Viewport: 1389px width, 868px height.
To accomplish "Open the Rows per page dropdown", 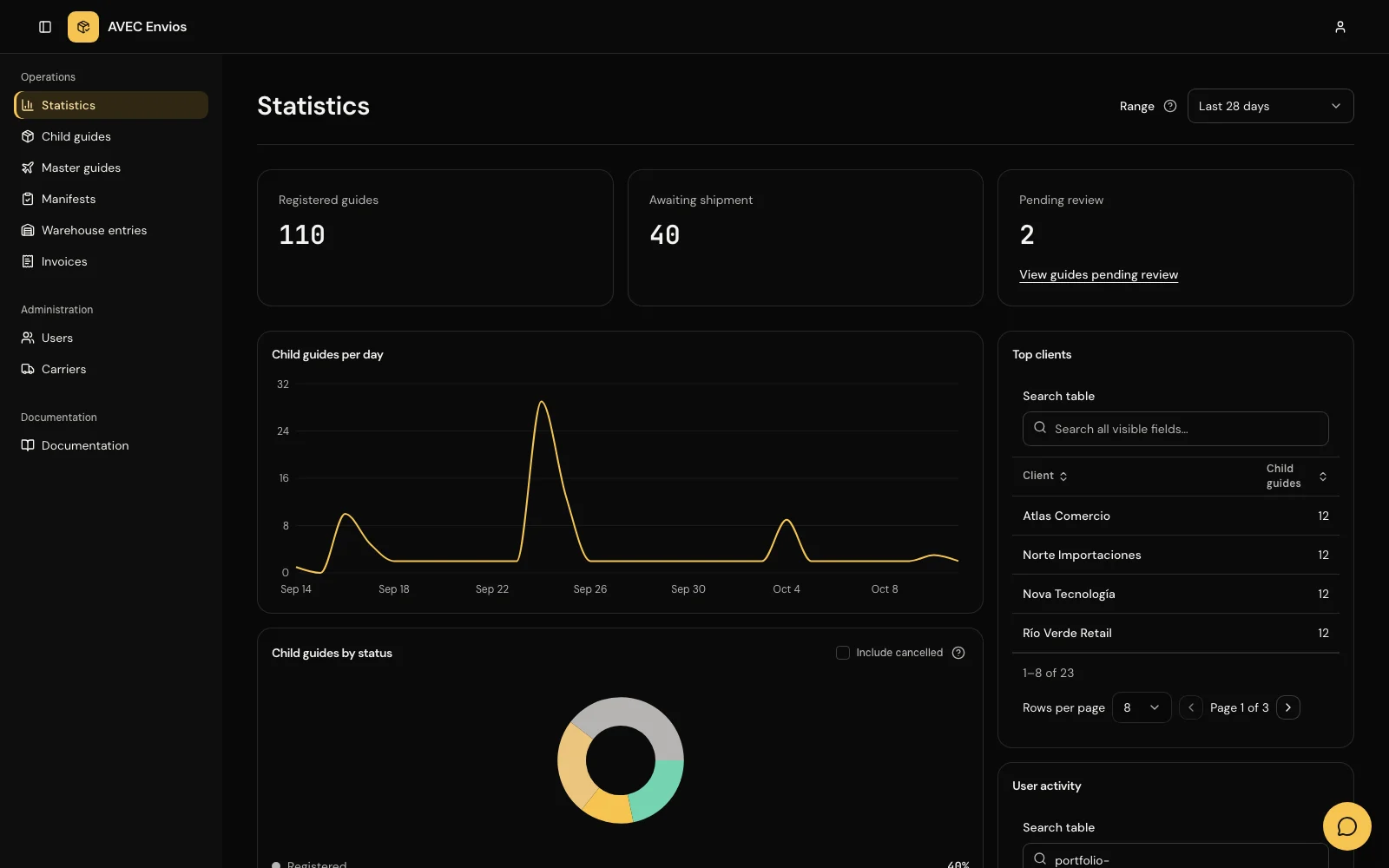I will click(x=1142, y=707).
